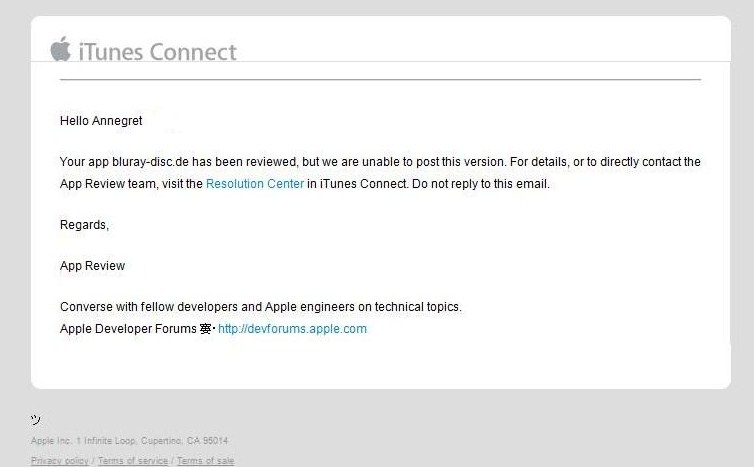
Task: Click the Apple Inc. address line
Action: [x=129, y=441]
